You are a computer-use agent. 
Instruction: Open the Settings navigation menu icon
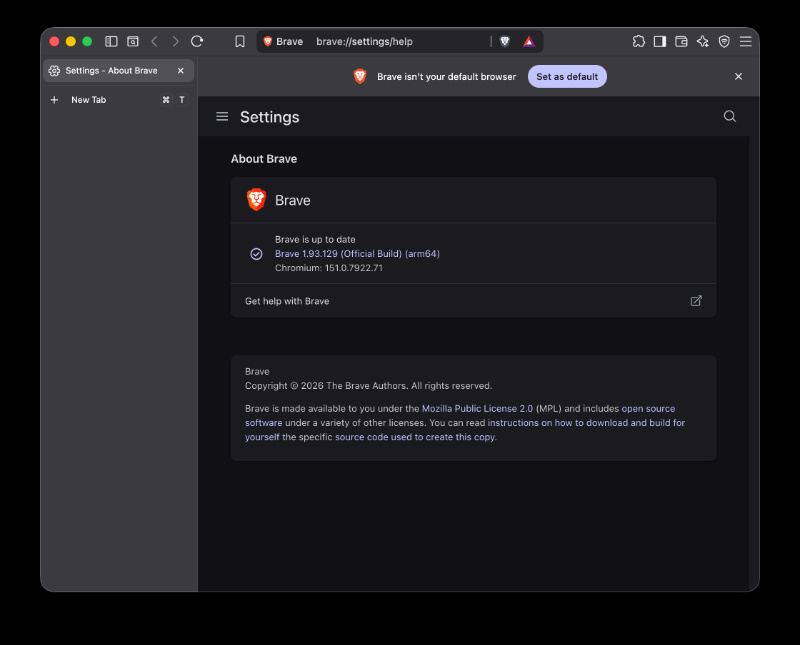pyautogui.click(x=222, y=117)
